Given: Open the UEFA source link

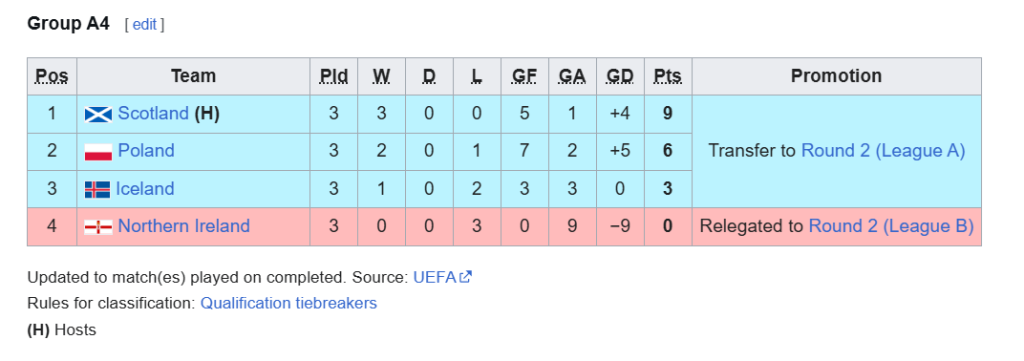Looking at the screenshot, I should point(434,277).
